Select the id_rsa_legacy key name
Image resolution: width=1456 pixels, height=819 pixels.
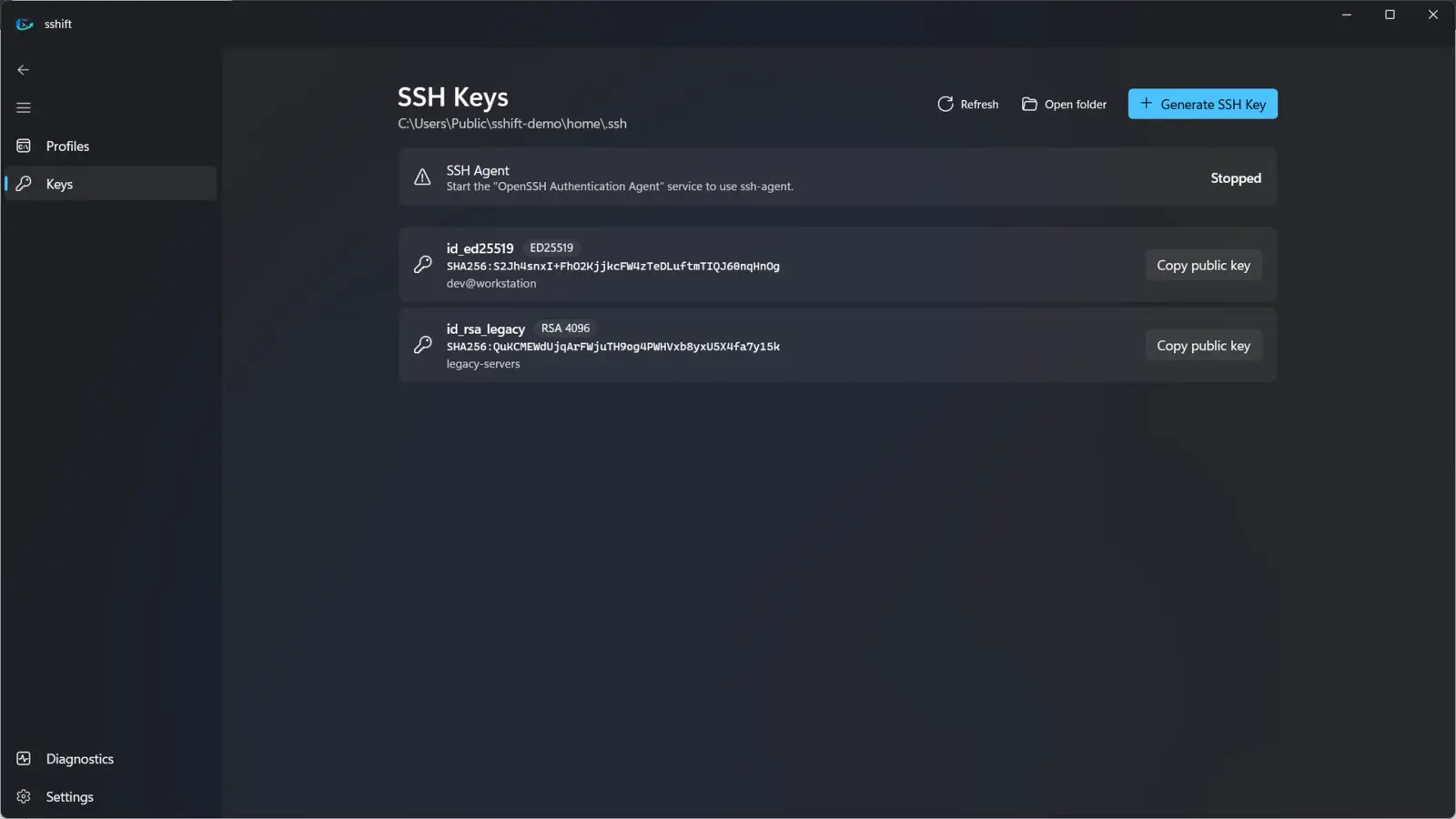coord(485,329)
